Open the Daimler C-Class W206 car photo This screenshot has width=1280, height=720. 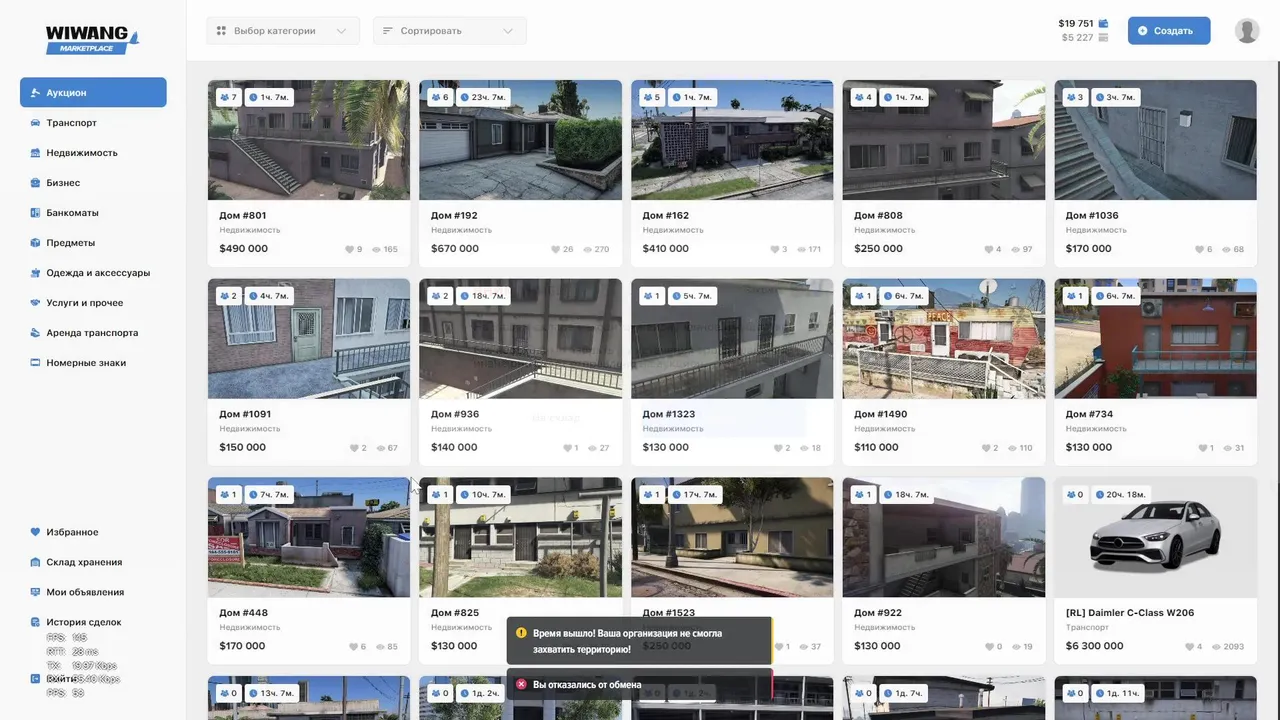click(1155, 538)
